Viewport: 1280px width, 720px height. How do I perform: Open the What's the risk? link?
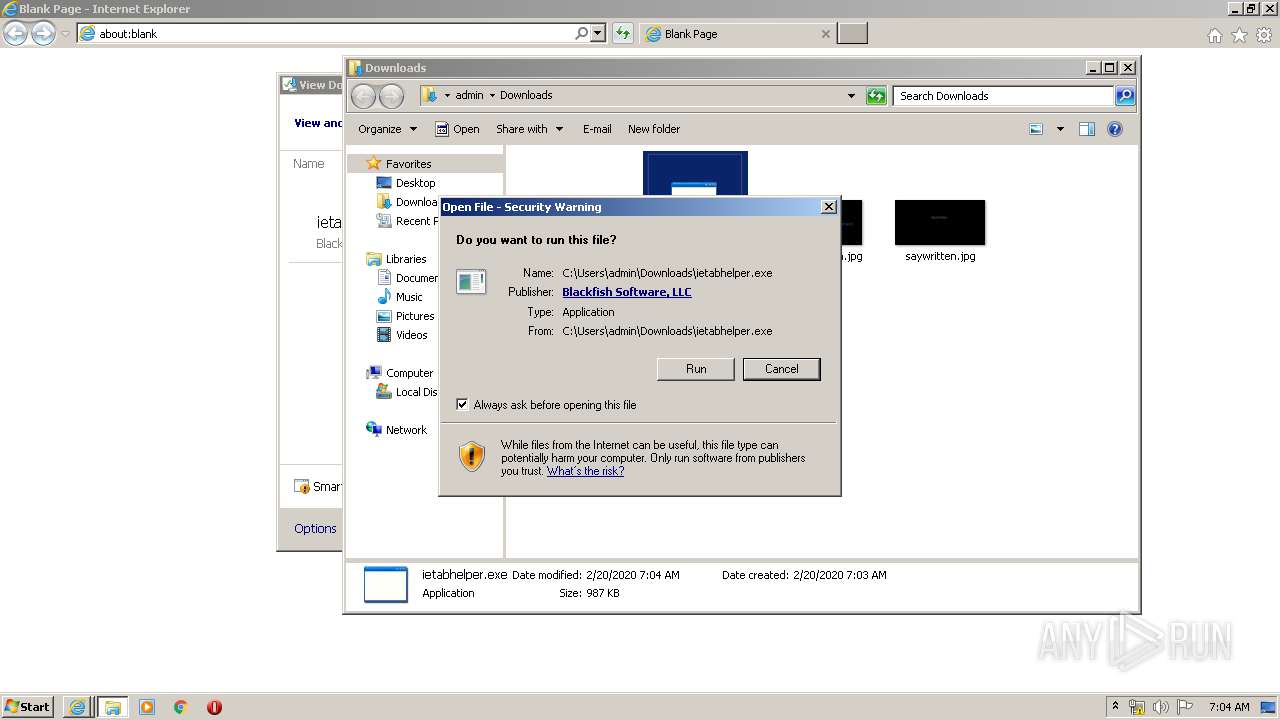(585, 471)
